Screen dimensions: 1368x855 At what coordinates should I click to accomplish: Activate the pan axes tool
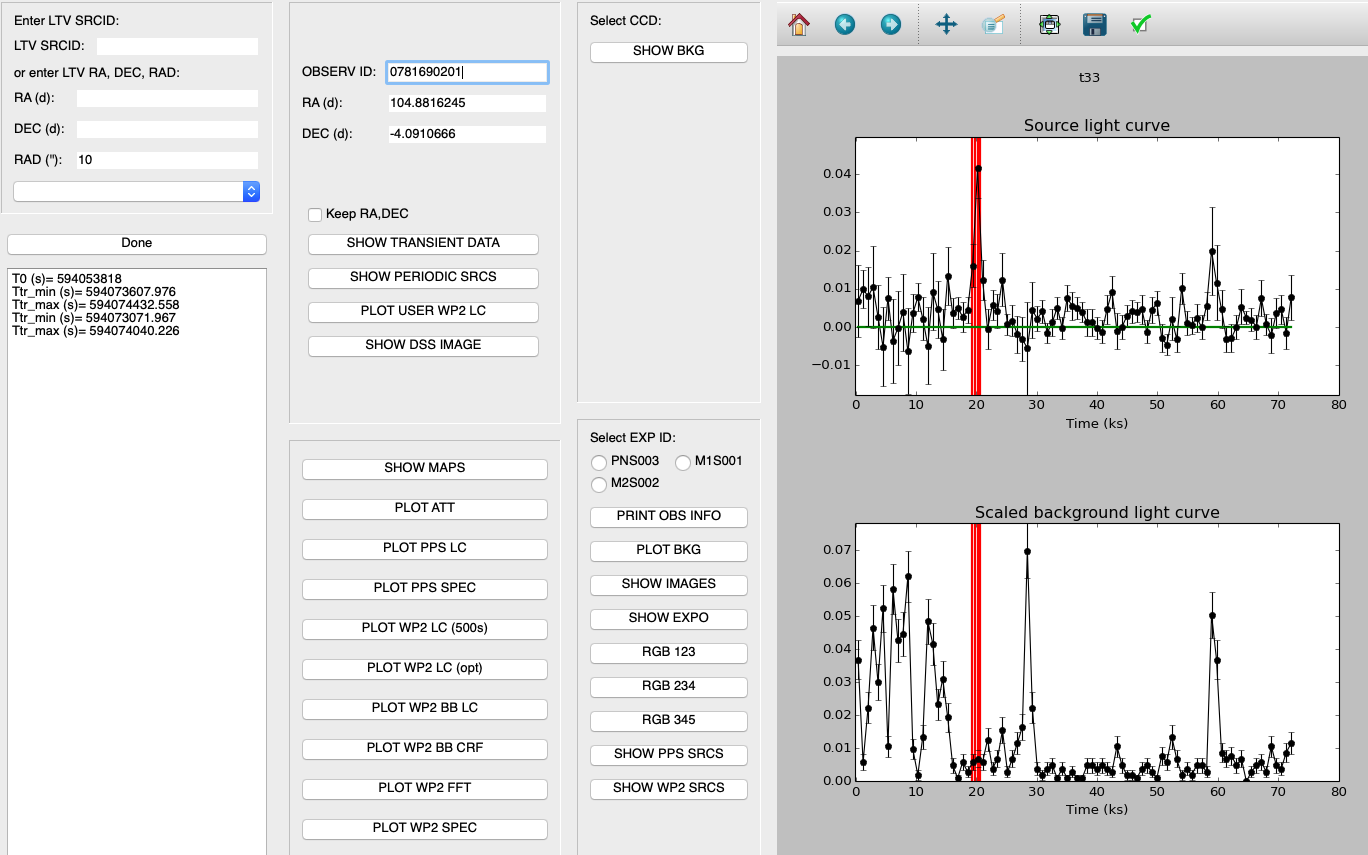tap(946, 24)
